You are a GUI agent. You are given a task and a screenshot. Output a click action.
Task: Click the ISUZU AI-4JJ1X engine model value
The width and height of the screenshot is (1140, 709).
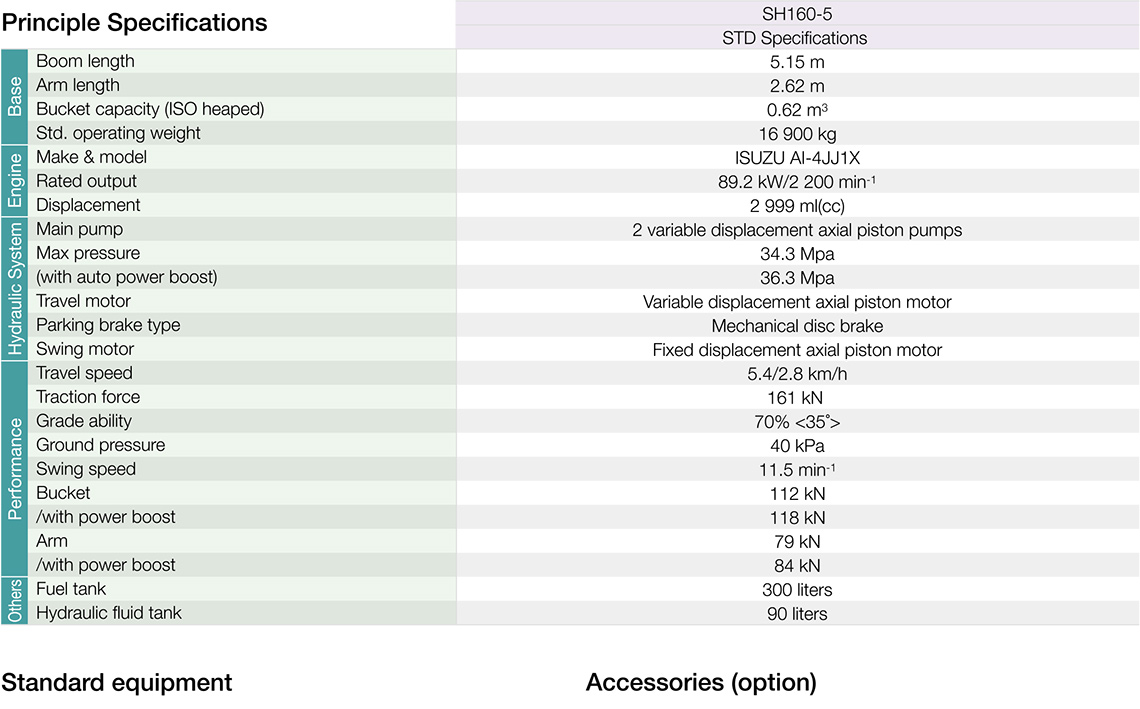point(797,157)
